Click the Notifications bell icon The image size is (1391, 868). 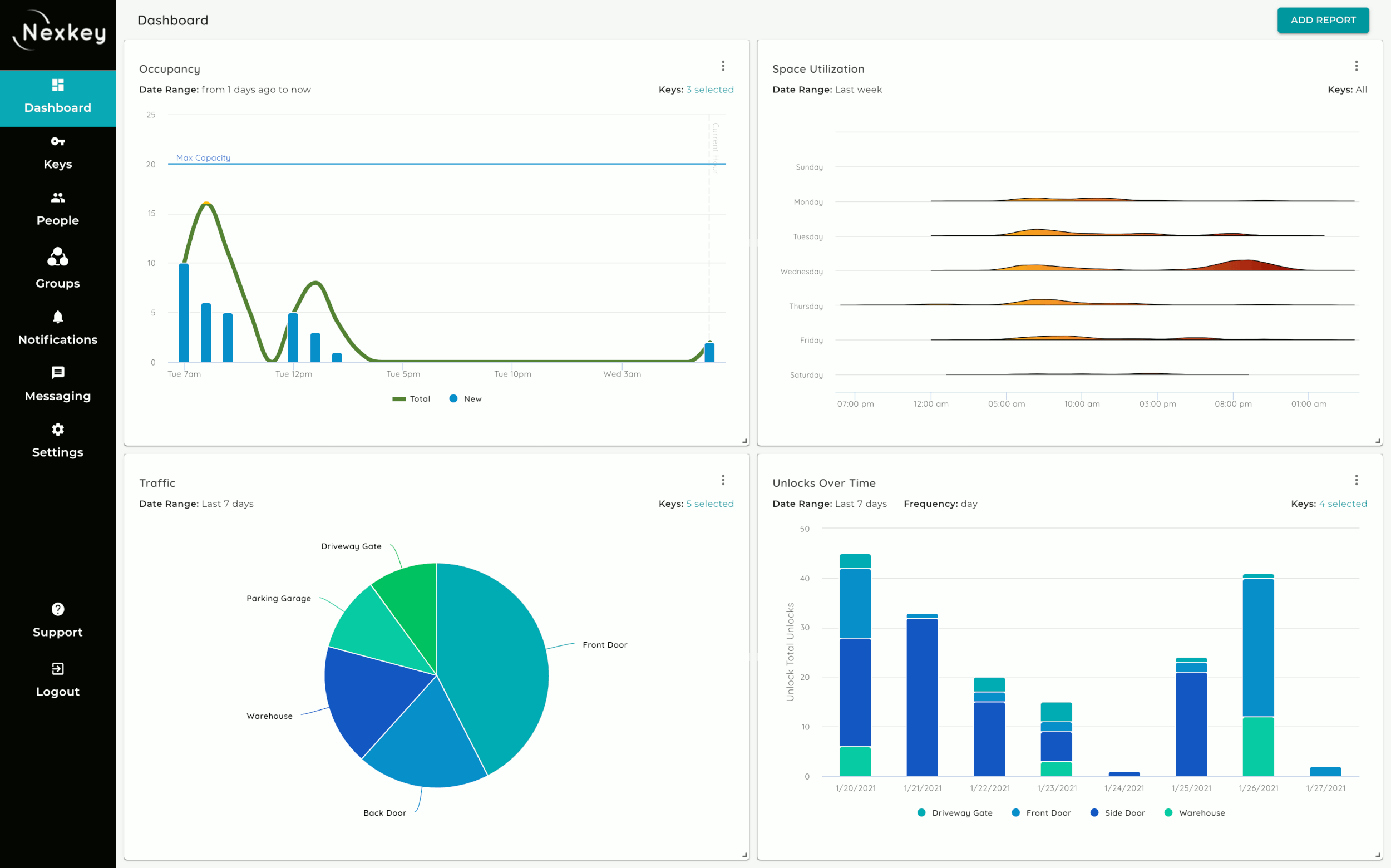click(57, 317)
